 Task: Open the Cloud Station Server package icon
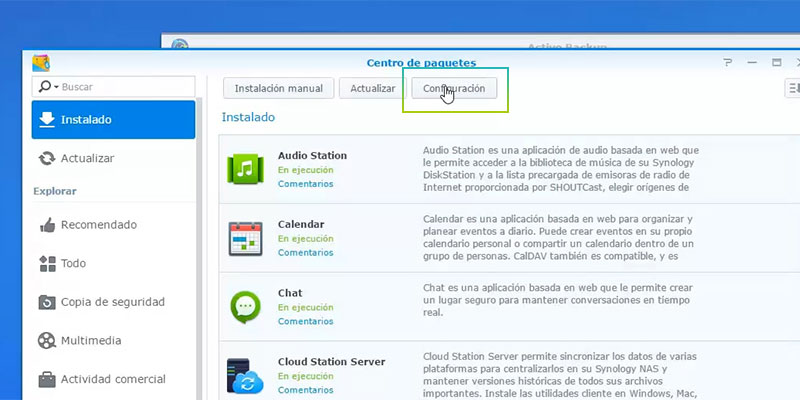(245, 376)
